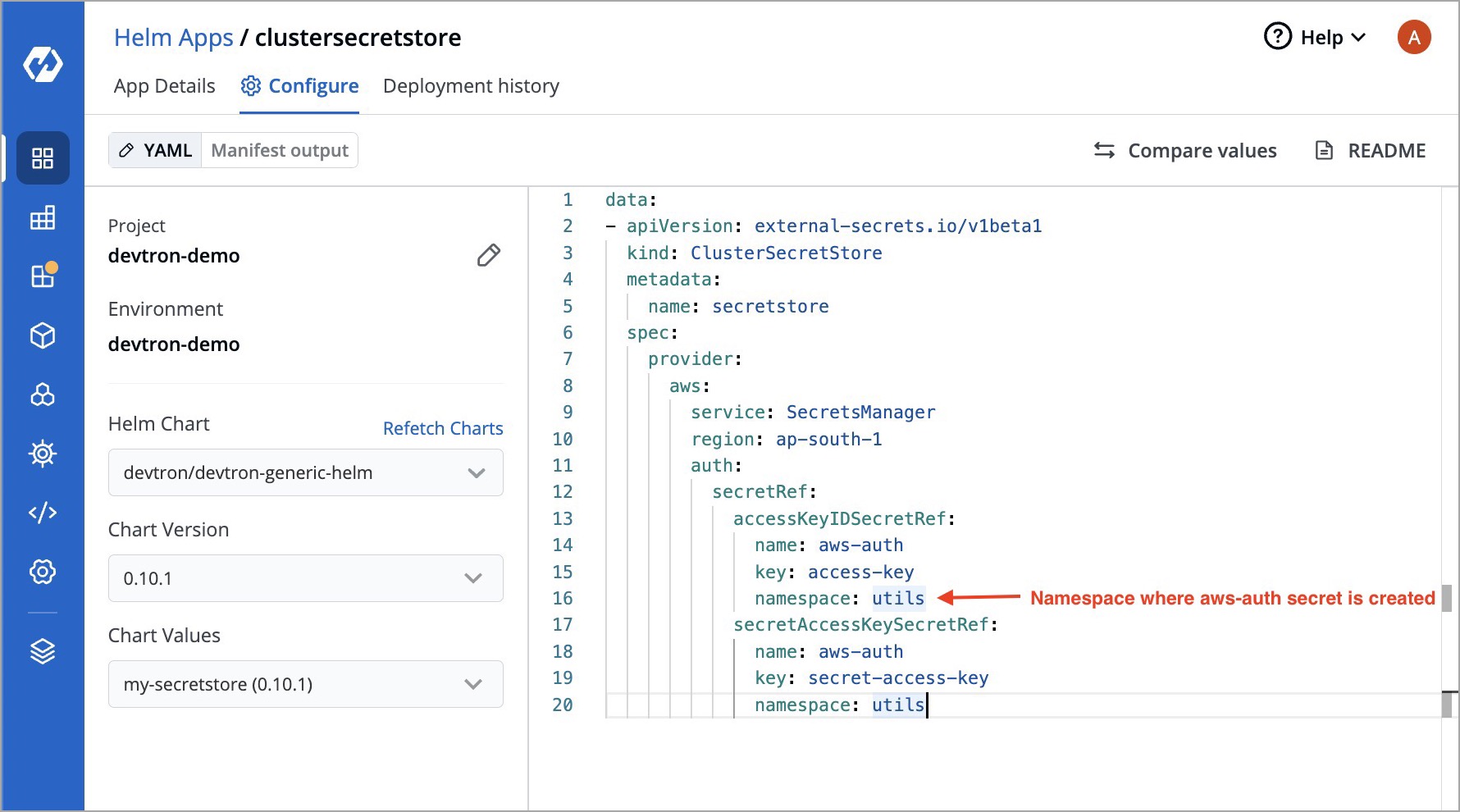
Task: Open the Help menu
Action: click(1314, 37)
